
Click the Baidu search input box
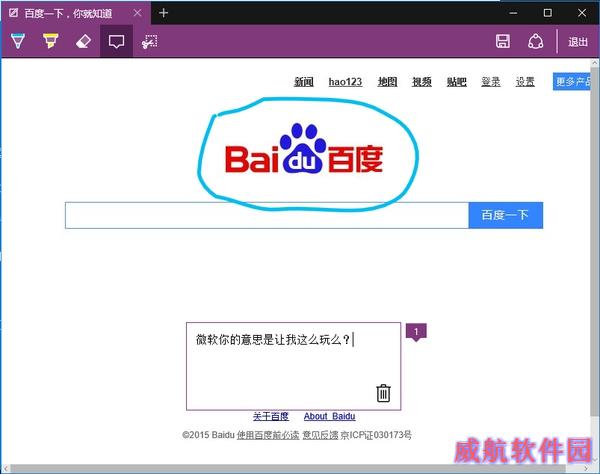pos(267,215)
